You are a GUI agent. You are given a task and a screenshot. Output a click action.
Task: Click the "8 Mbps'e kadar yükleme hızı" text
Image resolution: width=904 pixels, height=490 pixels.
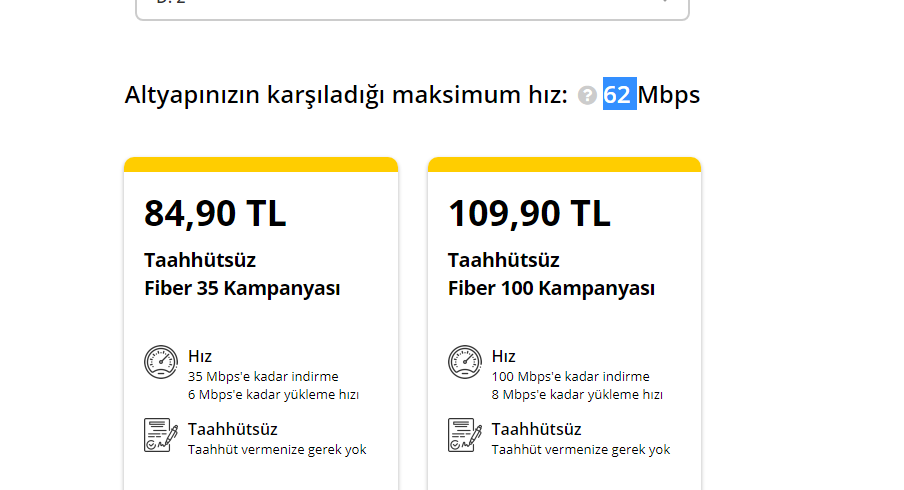point(577,395)
